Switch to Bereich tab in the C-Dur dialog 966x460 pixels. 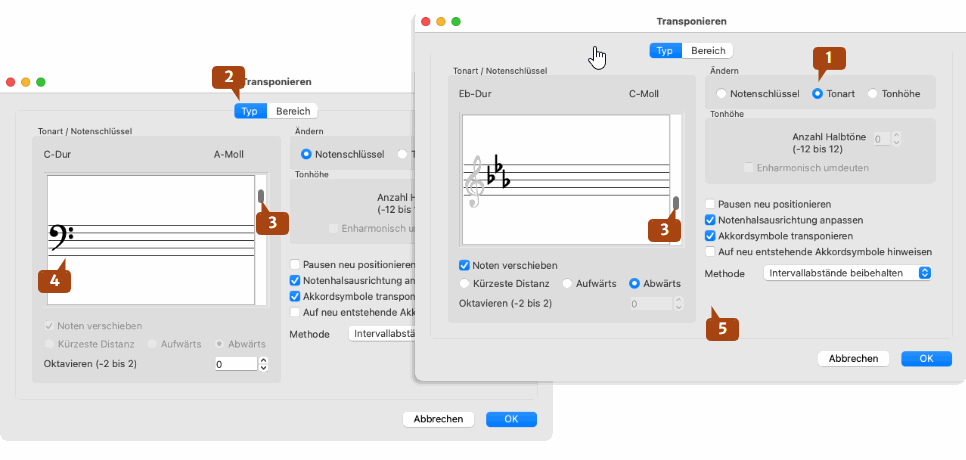point(292,111)
